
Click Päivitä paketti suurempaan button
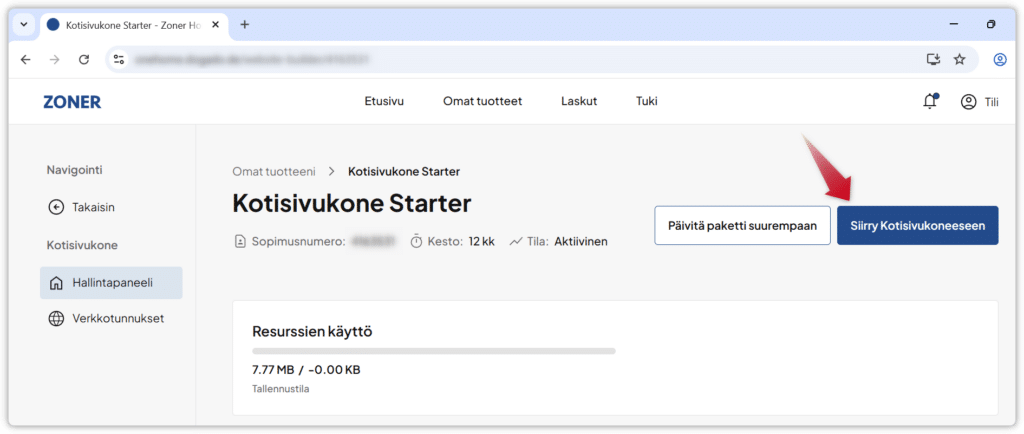click(742, 226)
